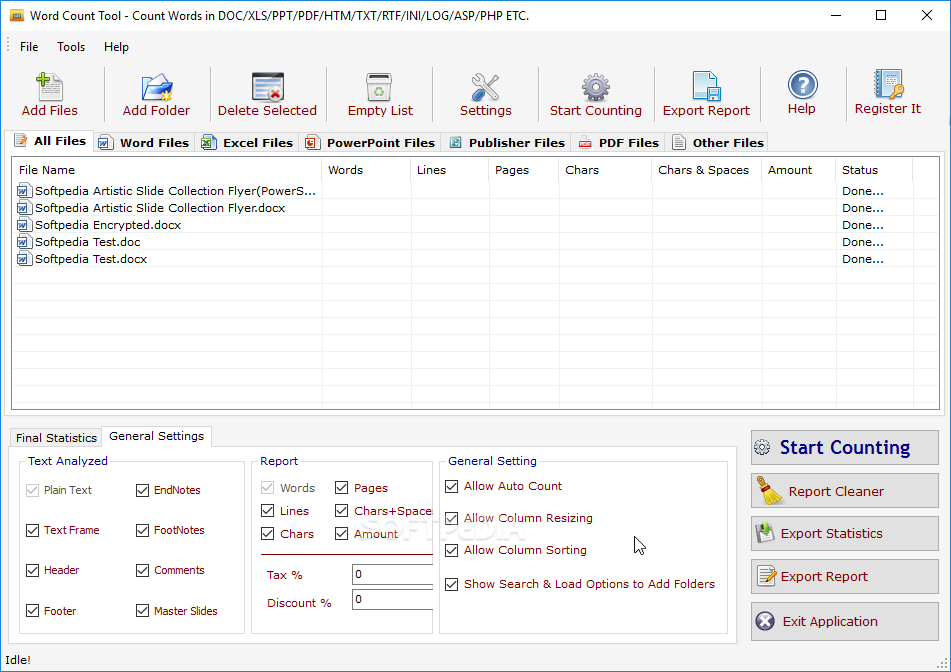This screenshot has width=951, height=672.
Task: Toggle the Lines report checkbox
Action: click(267, 511)
